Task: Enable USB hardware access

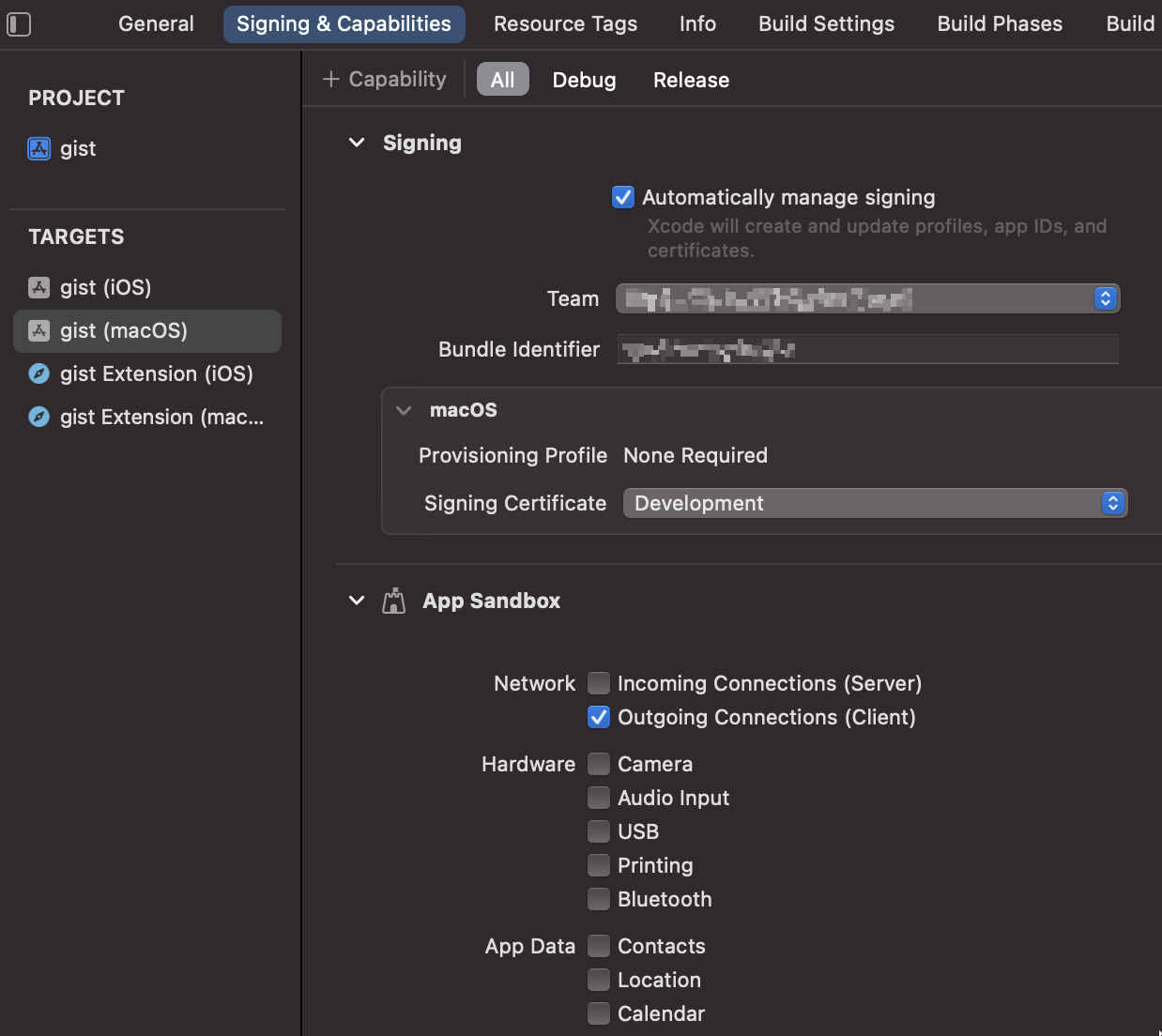Action: pyautogui.click(x=599, y=831)
